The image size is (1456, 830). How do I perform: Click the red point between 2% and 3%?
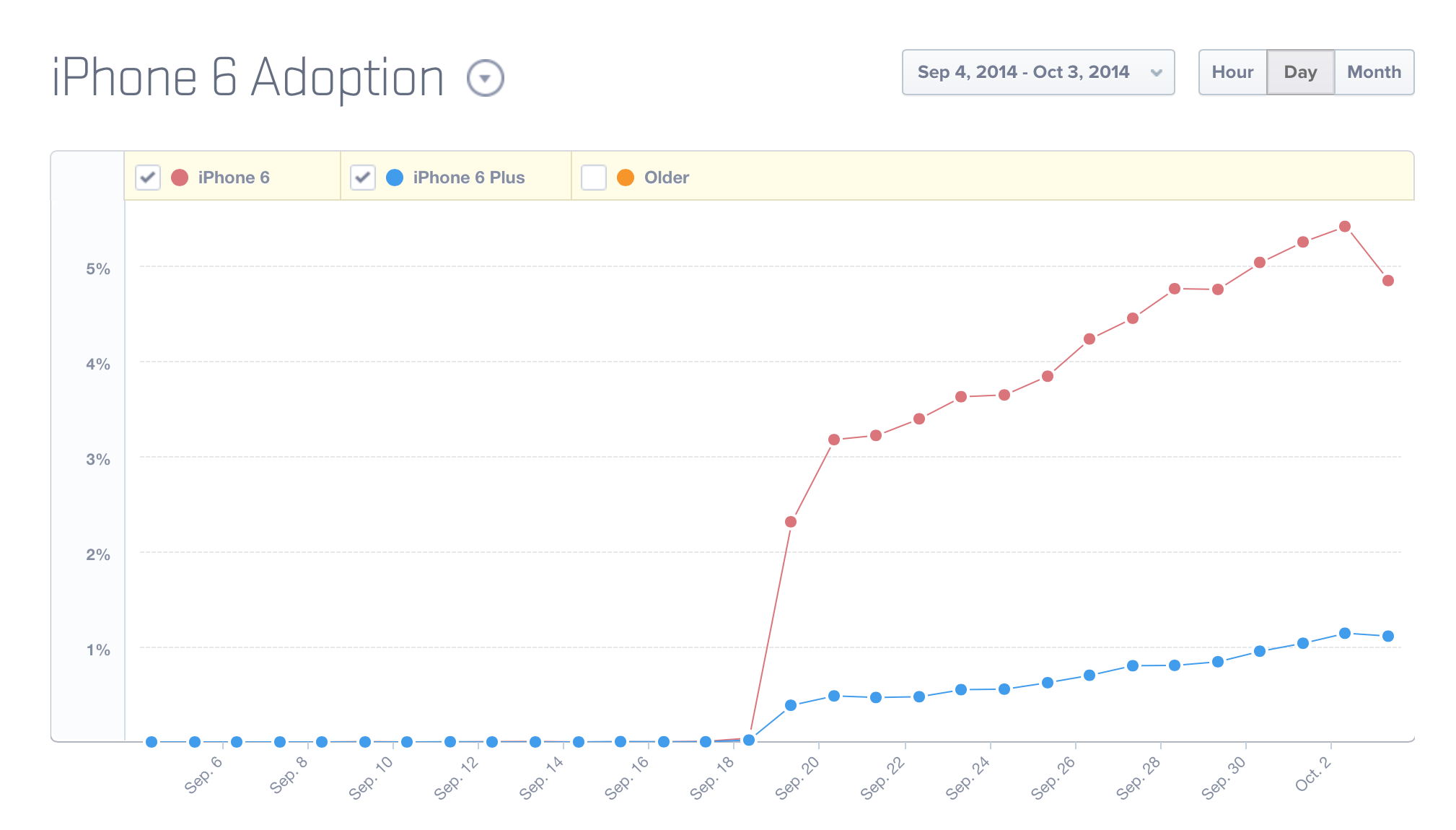tap(791, 522)
